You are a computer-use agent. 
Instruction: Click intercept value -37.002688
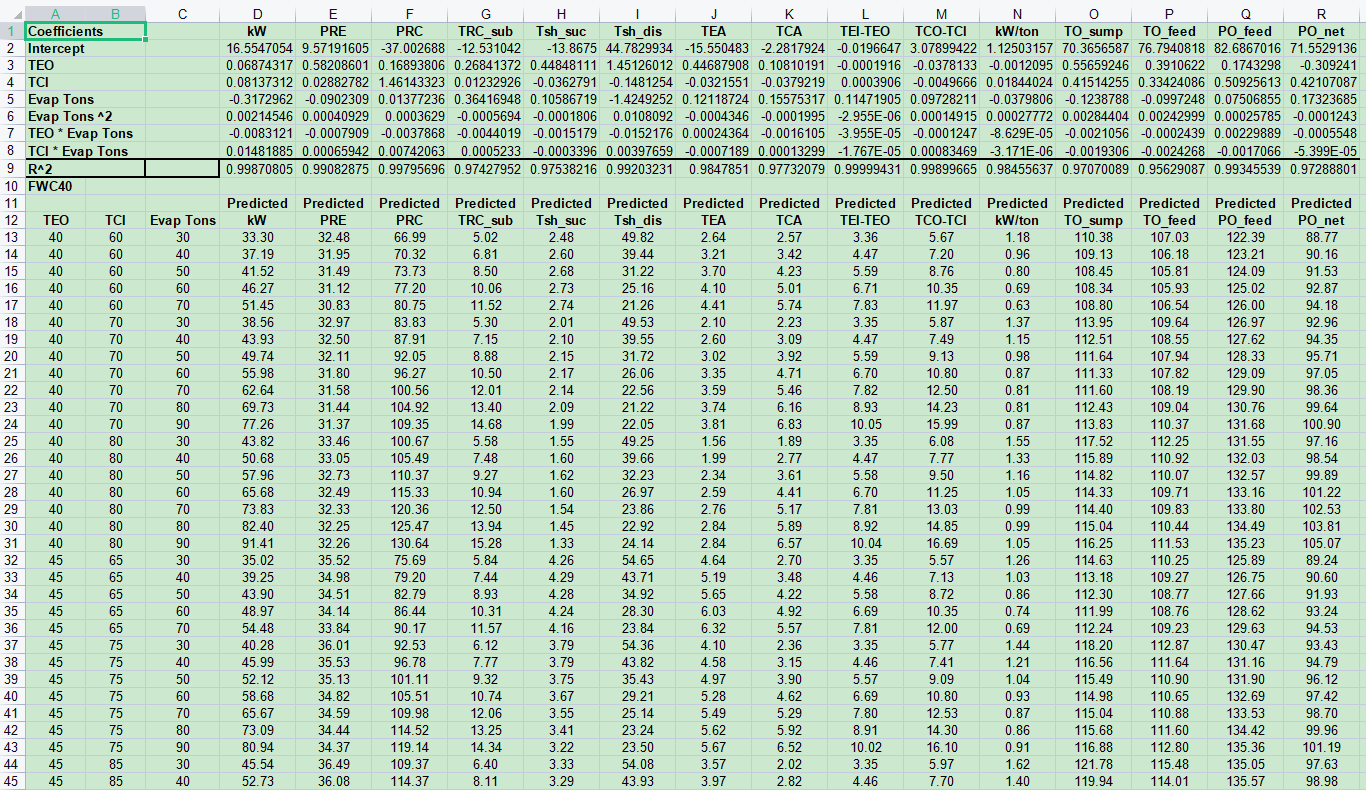pos(409,48)
